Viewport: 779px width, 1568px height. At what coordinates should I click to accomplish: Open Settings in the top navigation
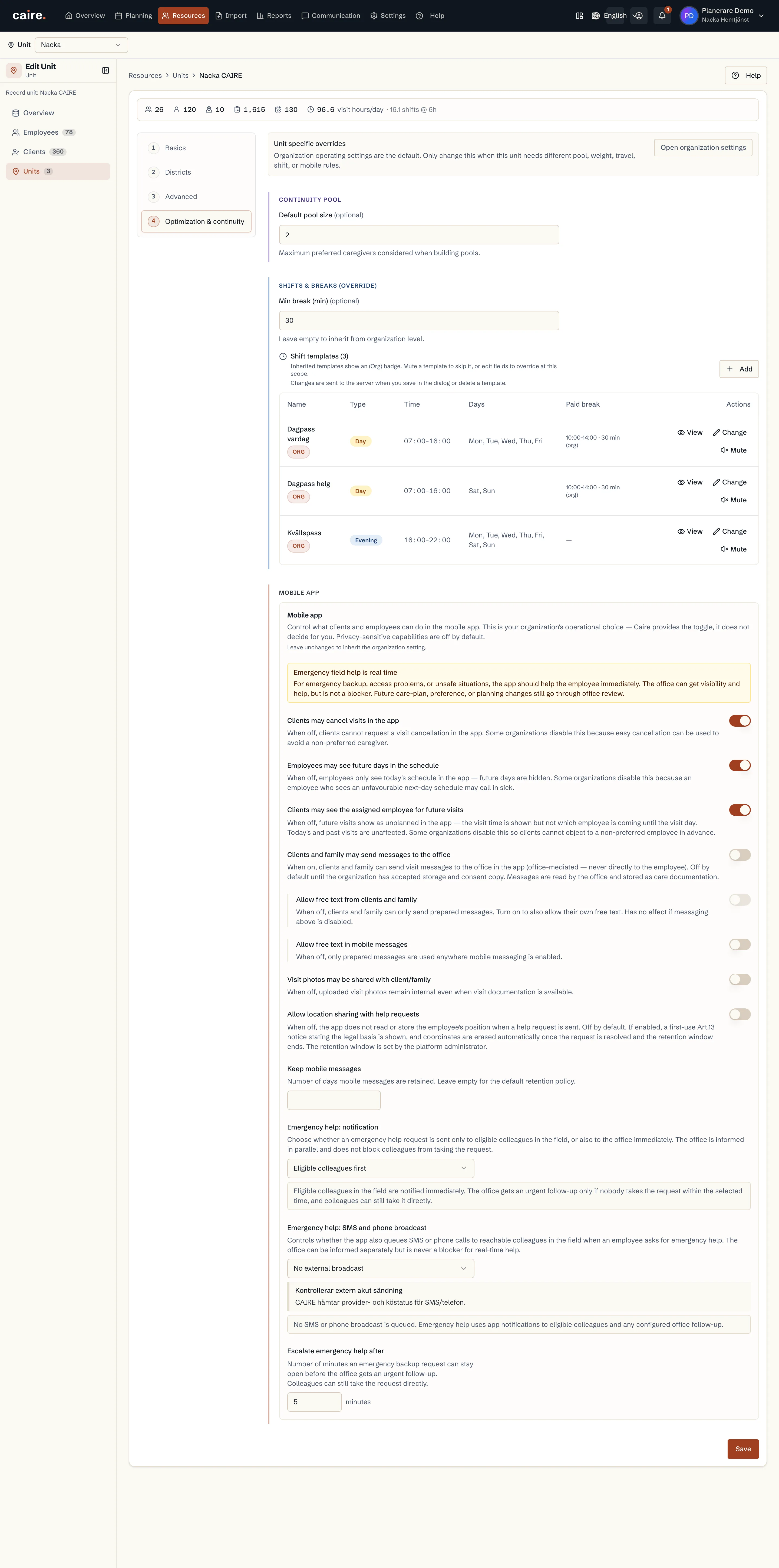[387, 16]
